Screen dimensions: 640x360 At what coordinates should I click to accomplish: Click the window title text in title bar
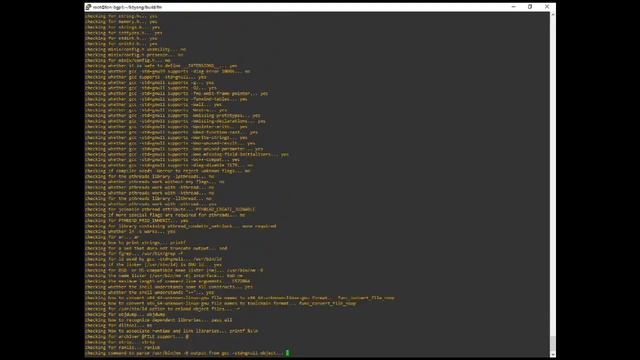(x=127, y=7)
